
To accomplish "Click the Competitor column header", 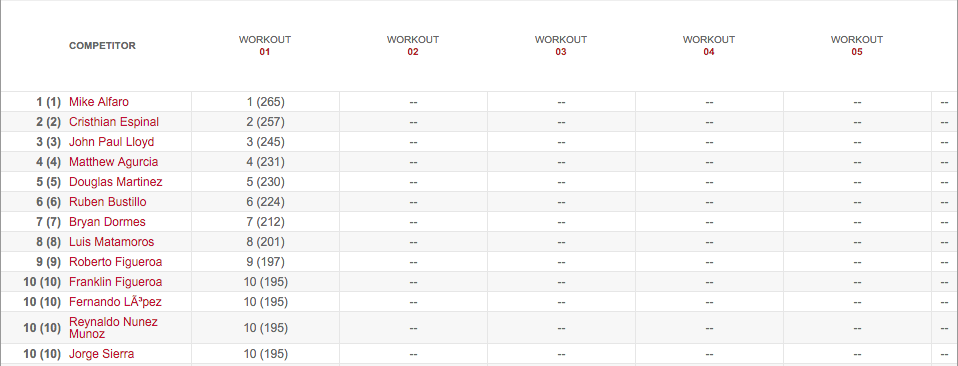I will click(102, 46).
